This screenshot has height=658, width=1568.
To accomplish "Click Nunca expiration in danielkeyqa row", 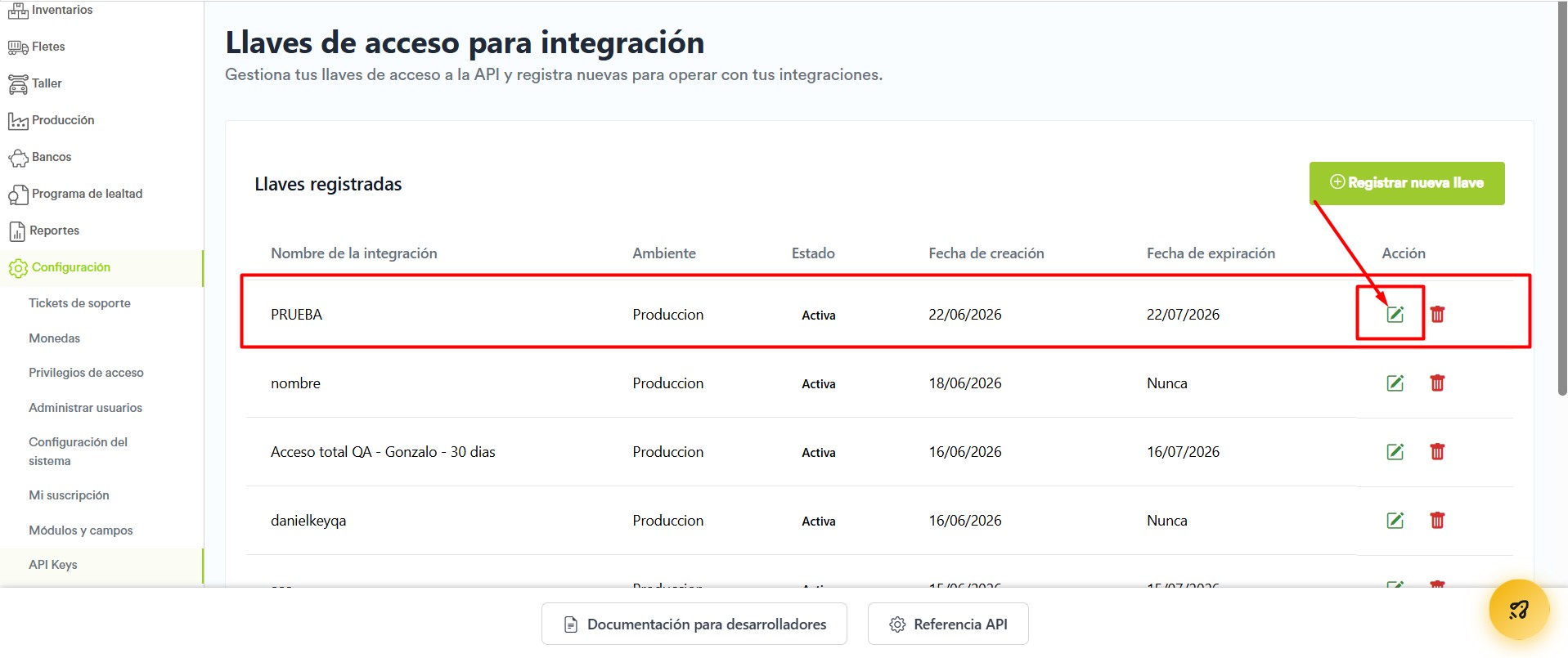I will coord(1167,521).
